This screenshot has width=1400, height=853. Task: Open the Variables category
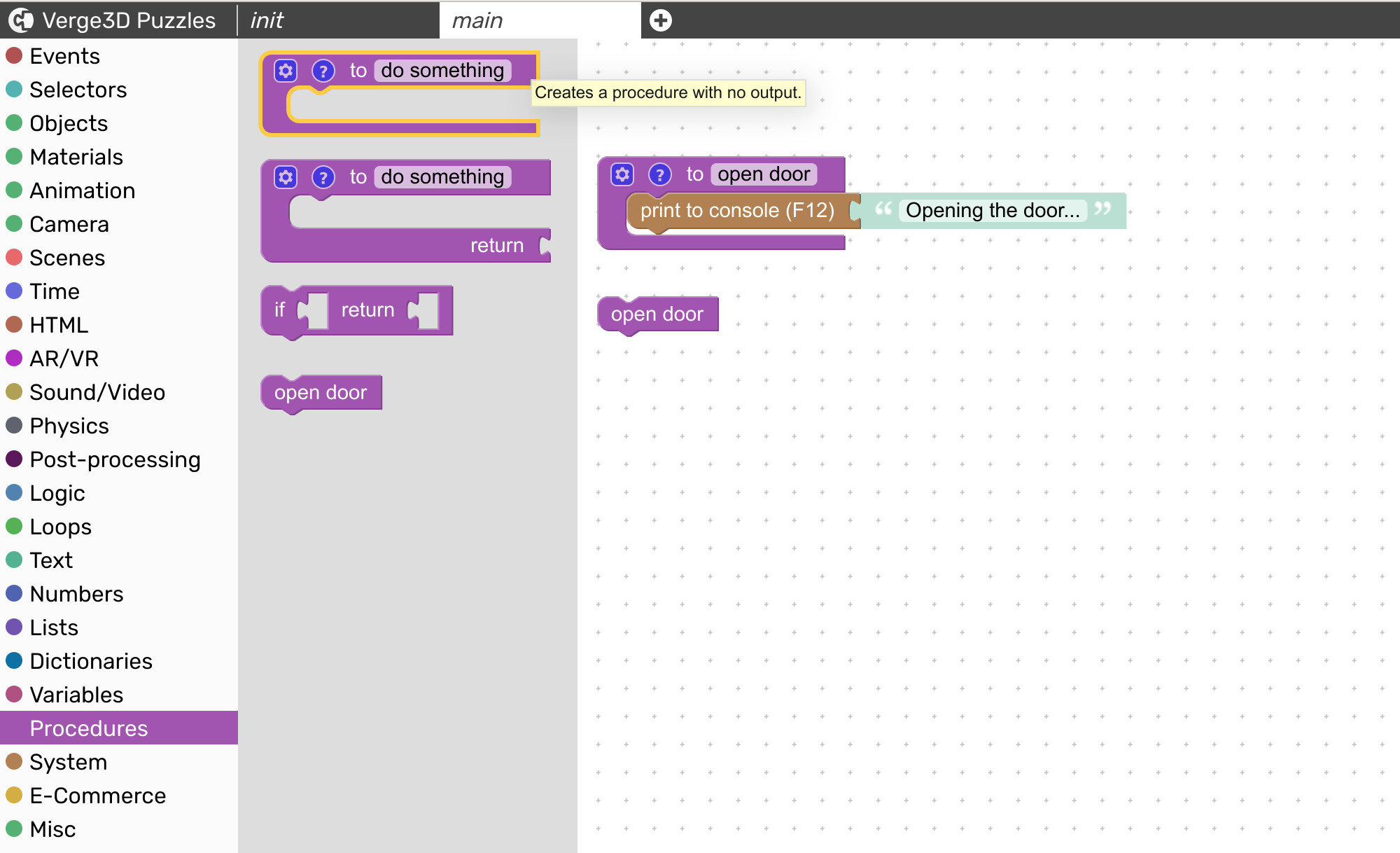point(76,695)
